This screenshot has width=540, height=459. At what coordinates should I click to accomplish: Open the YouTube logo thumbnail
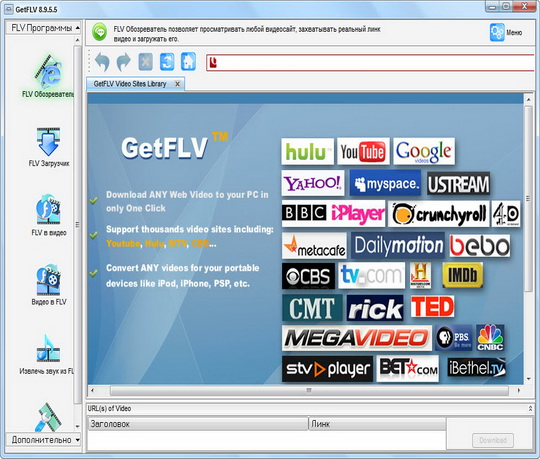[x=363, y=152]
